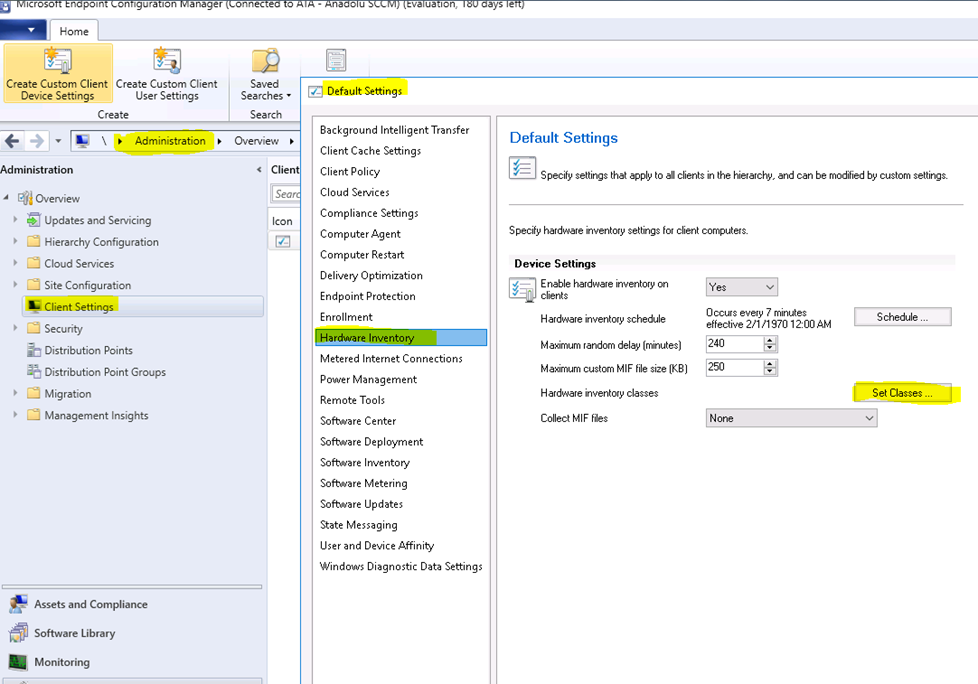Select Client Cache Settings category
This screenshot has height=684, width=978.
pos(370,150)
